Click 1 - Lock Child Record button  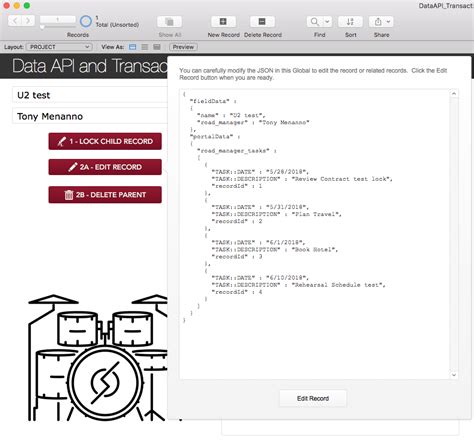[x=105, y=141]
